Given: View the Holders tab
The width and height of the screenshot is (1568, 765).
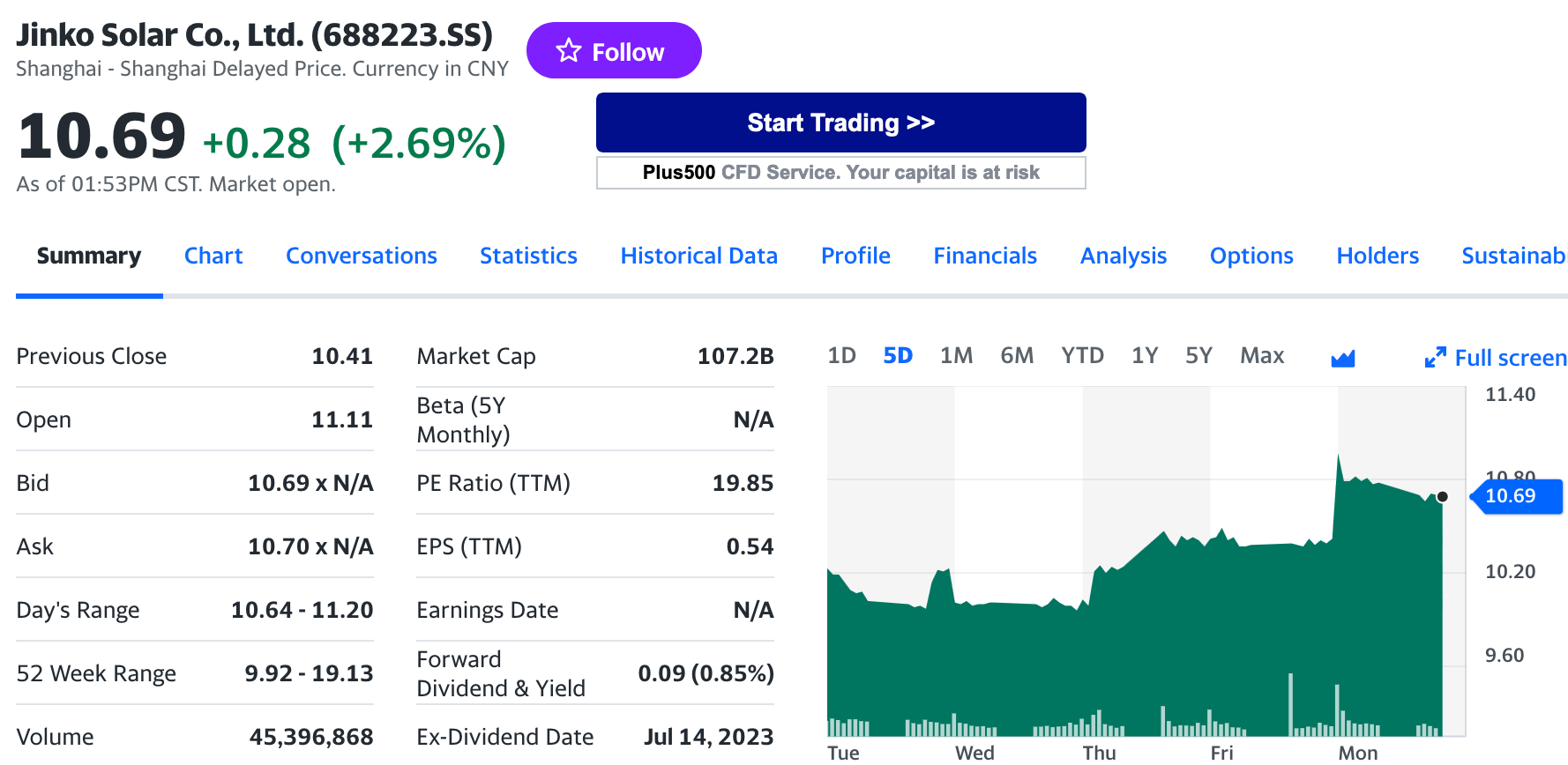Looking at the screenshot, I should click(x=1378, y=256).
